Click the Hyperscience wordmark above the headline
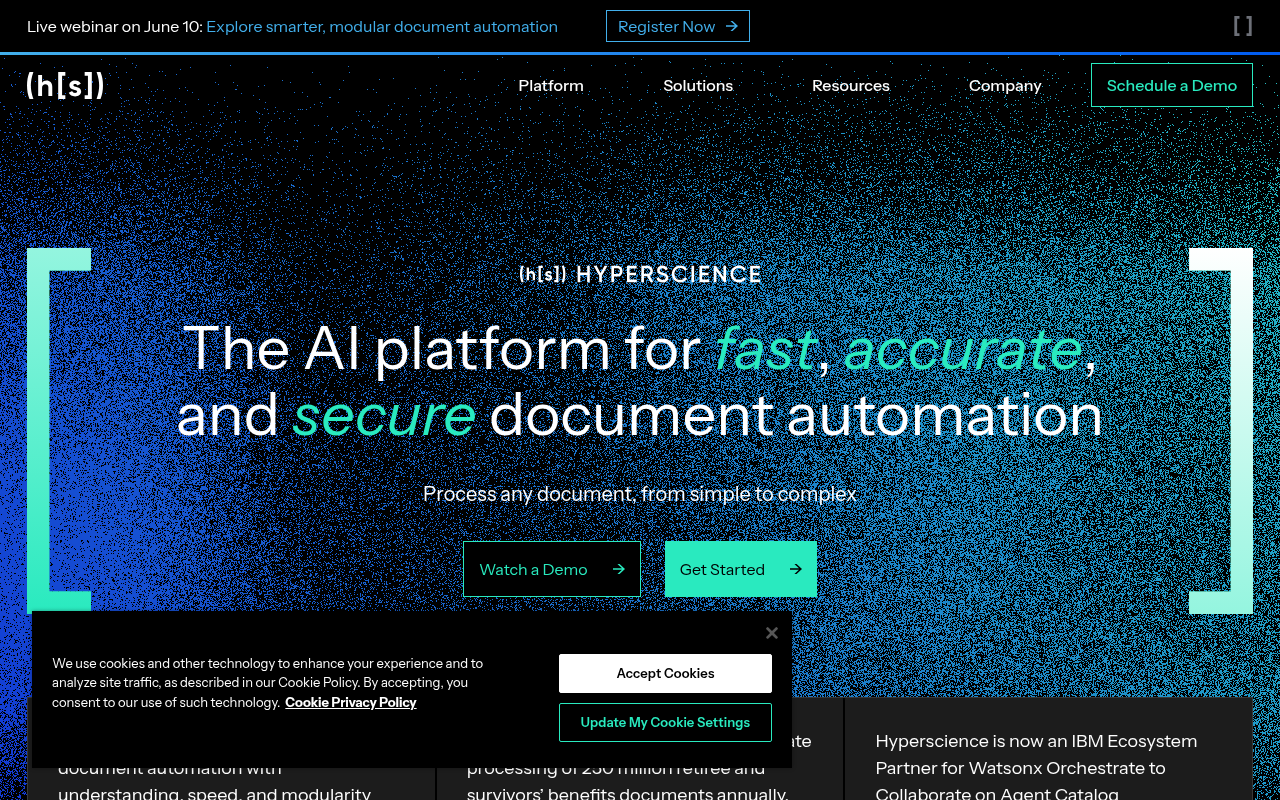The height and width of the screenshot is (800, 1280). [x=640, y=273]
